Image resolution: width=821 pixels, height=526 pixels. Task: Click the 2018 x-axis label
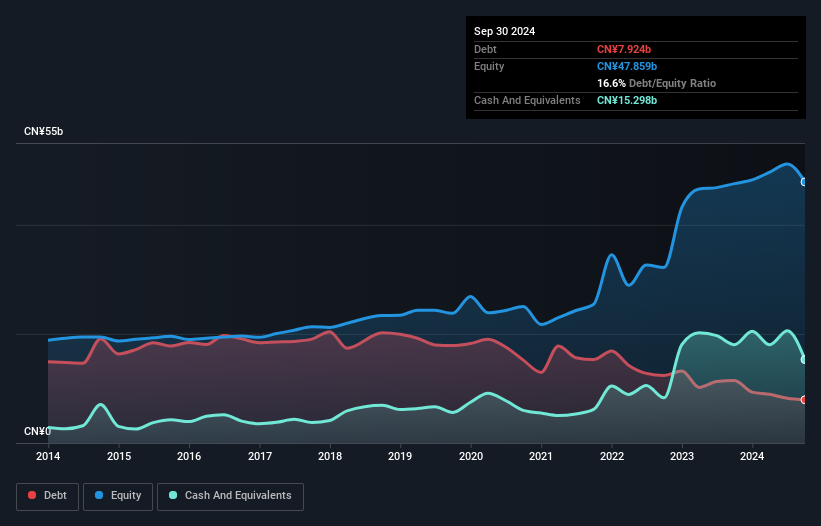point(330,456)
